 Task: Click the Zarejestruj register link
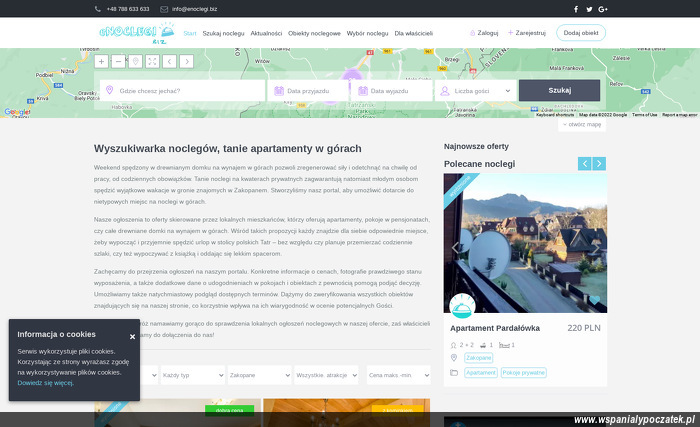pyautogui.click(x=527, y=33)
